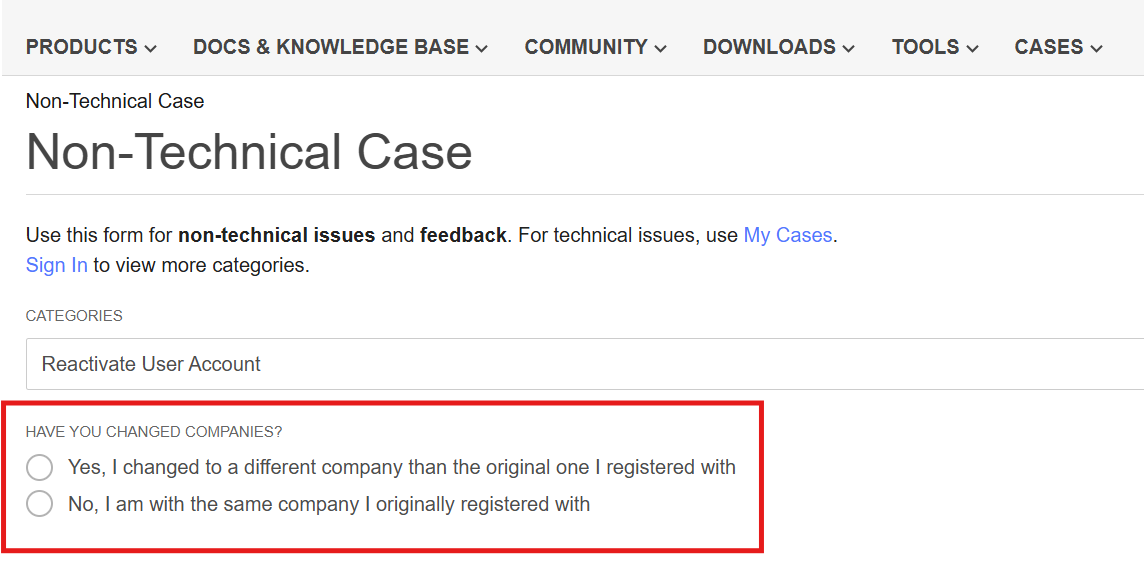
Task: Open the COMMUNITY menu
Action: (x=586, y=46)
